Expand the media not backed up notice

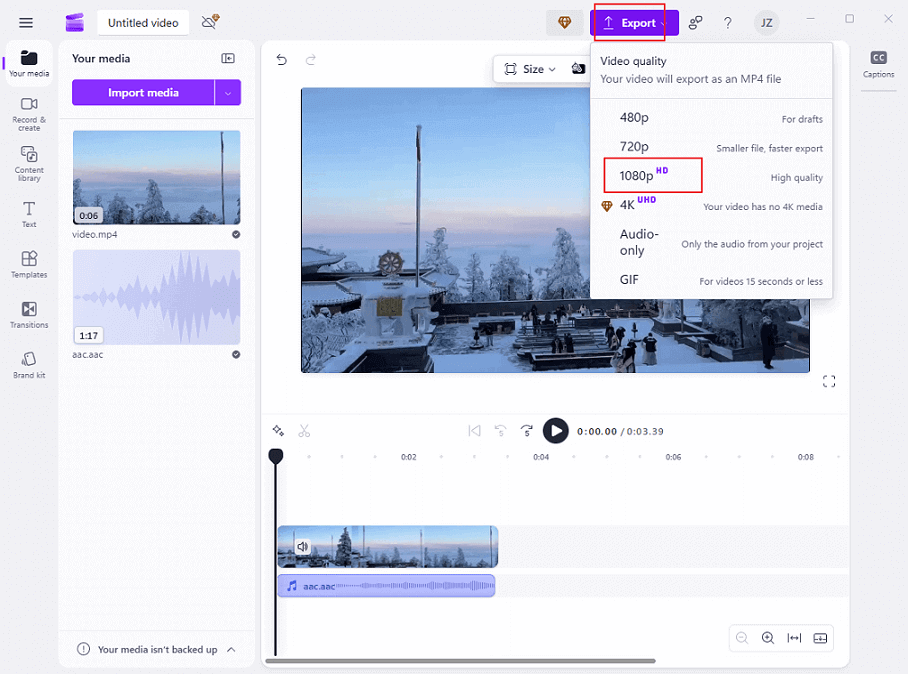point(231,650)
